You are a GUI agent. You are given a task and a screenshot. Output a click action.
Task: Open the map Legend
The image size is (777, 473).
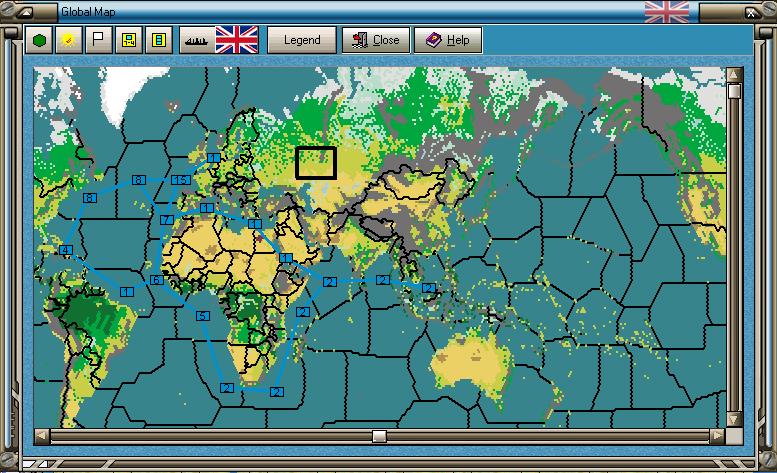coord(302,40)
